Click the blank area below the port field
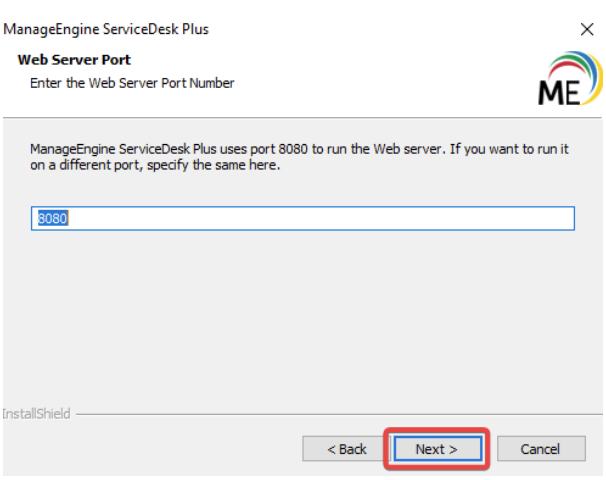Screen dimensions: 606x480 coord(300,310)
